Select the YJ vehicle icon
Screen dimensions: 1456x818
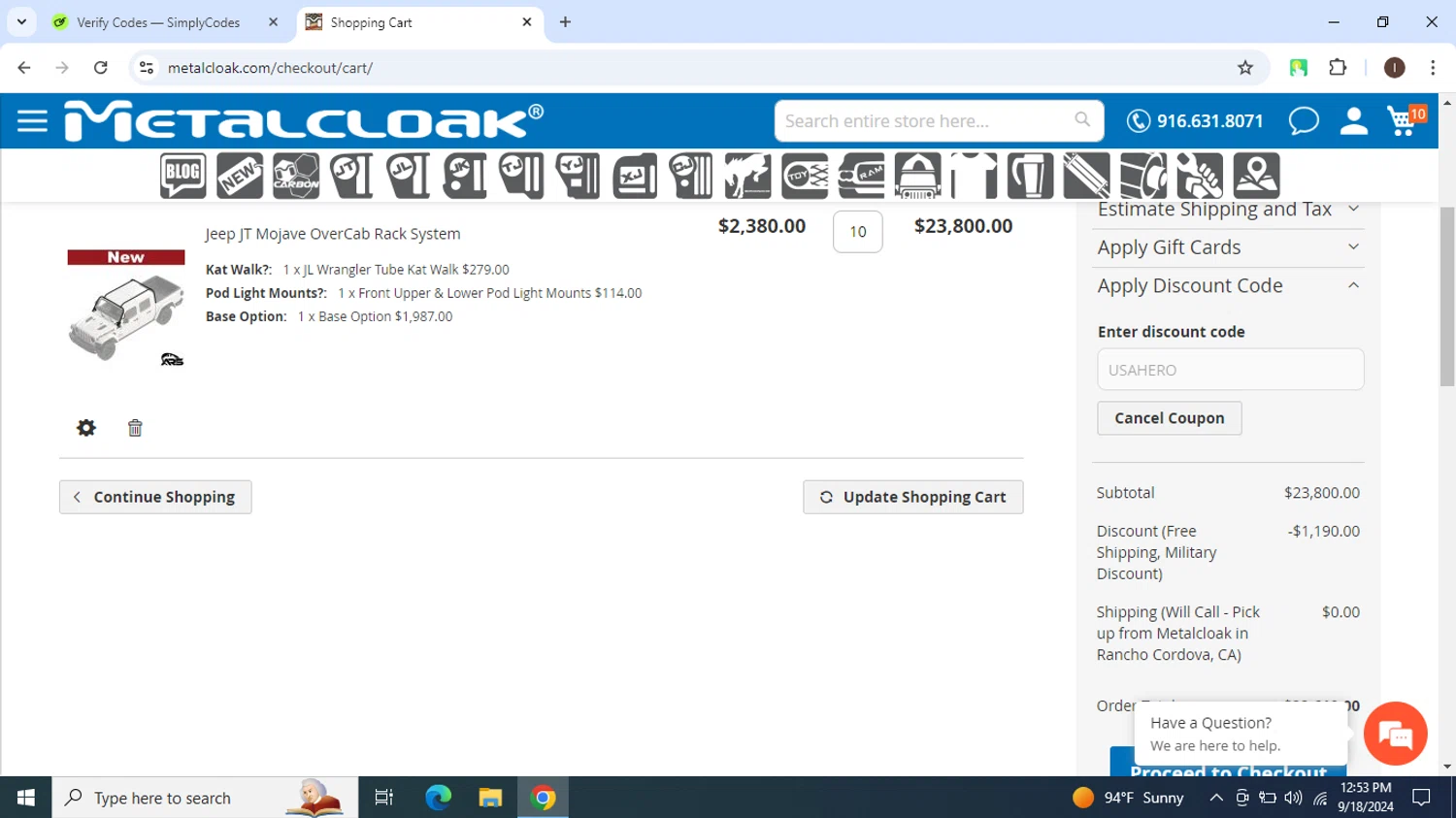coord(578,176)
